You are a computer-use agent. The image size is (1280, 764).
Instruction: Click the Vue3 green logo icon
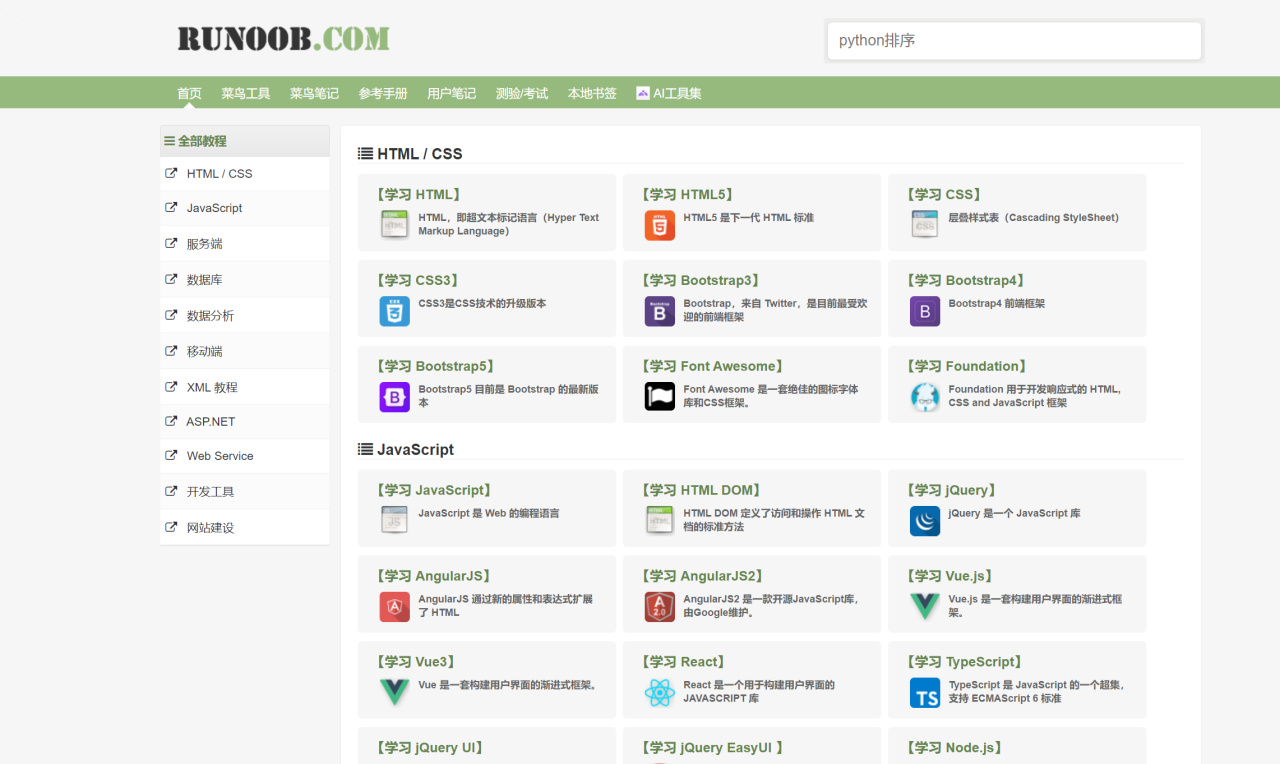394,693
